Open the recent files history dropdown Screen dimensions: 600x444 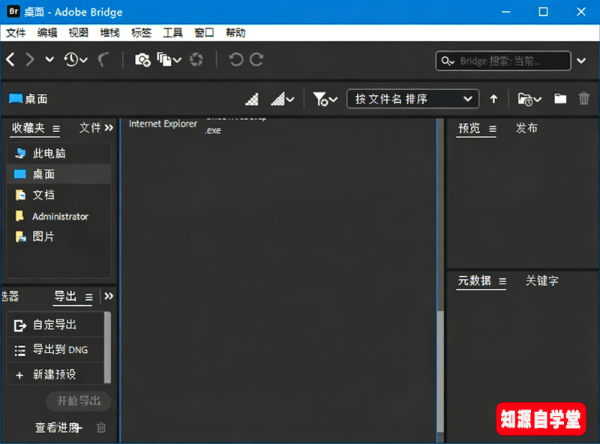tap(76, 60)
